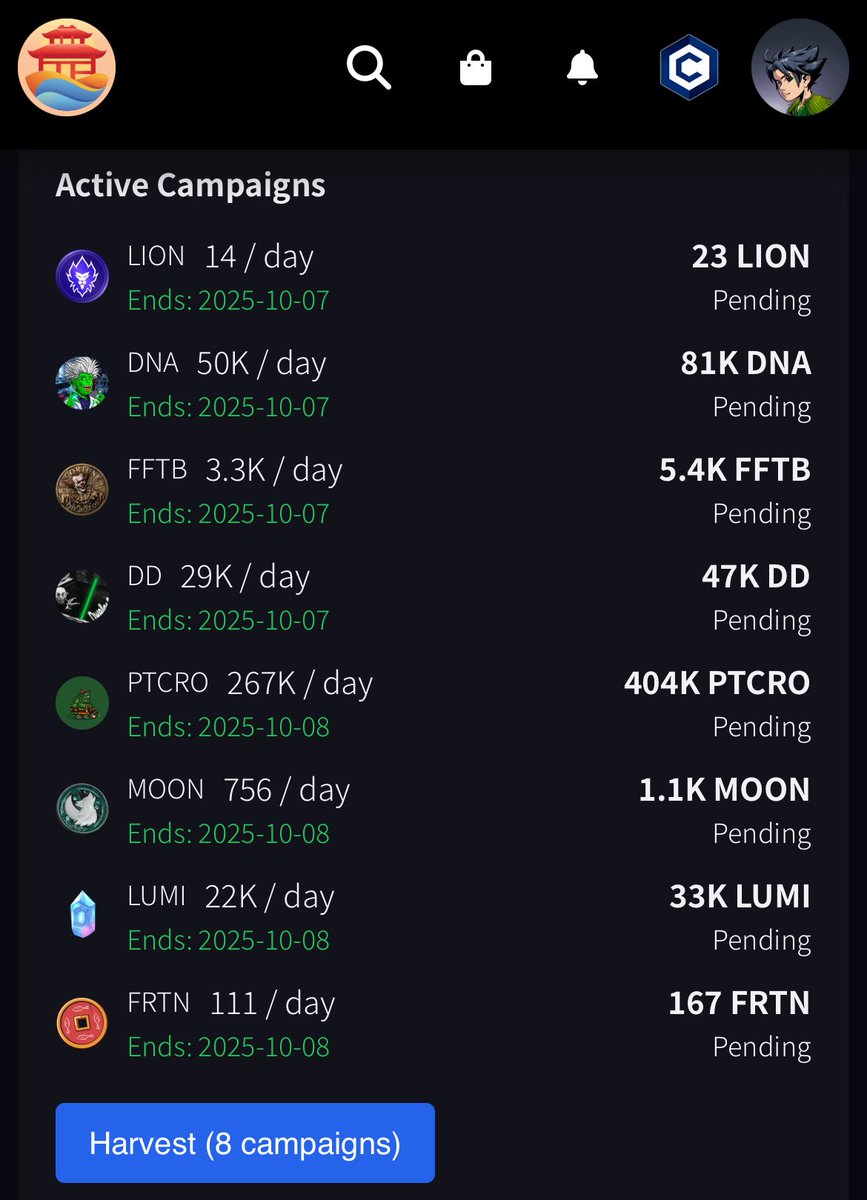Click the DNA campaign token icon
Screen dimensions: 867x1200
(82, 383)
